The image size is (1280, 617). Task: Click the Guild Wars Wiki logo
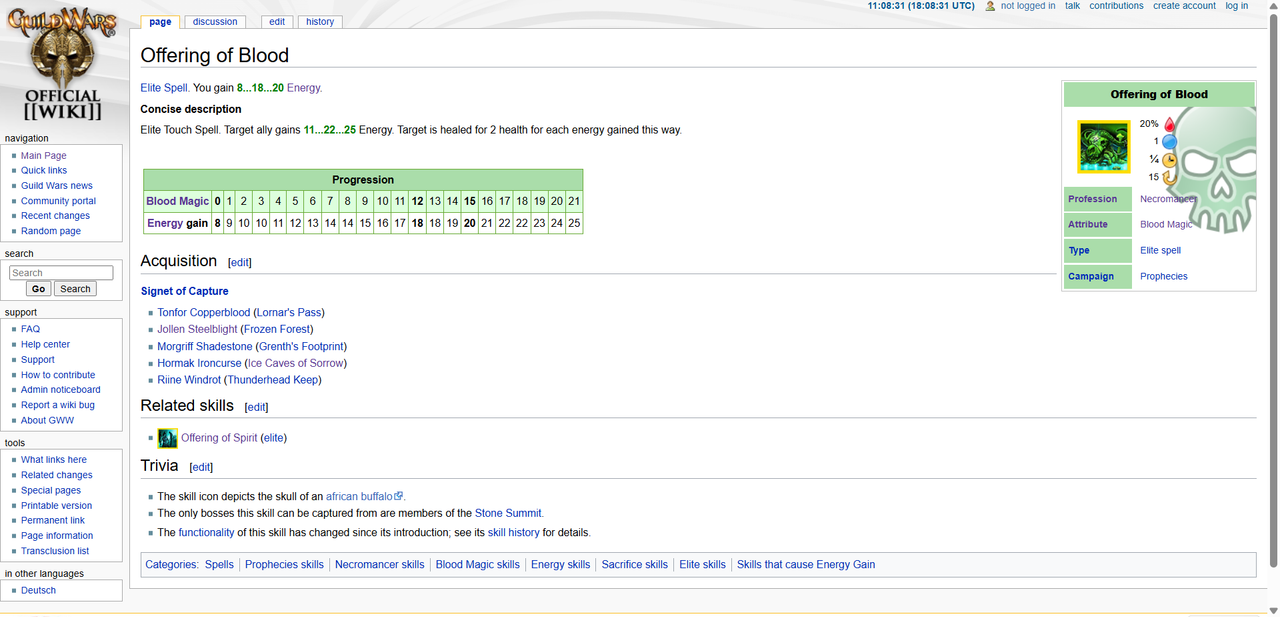point(62,64)
